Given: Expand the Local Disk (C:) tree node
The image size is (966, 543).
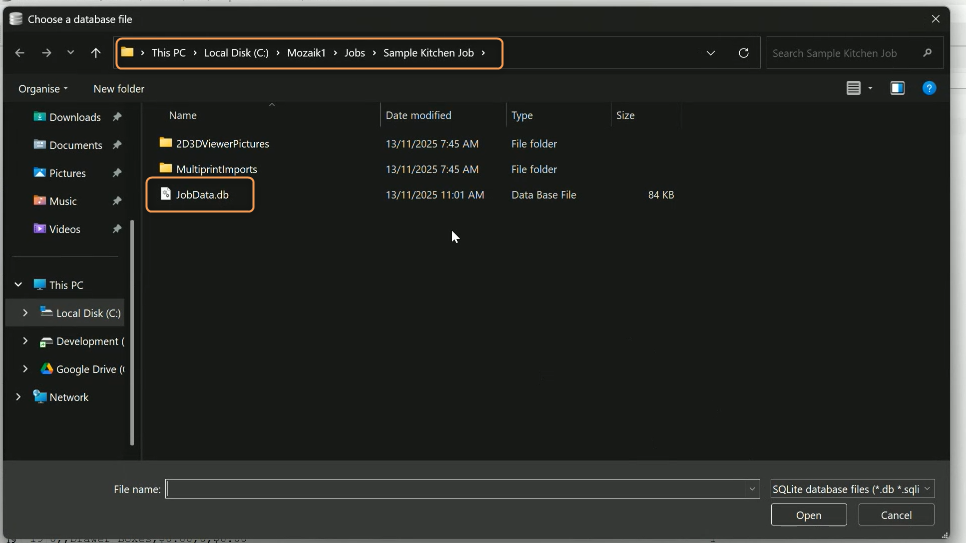Looking at the screenshot, I should click(x=25, y=313).
